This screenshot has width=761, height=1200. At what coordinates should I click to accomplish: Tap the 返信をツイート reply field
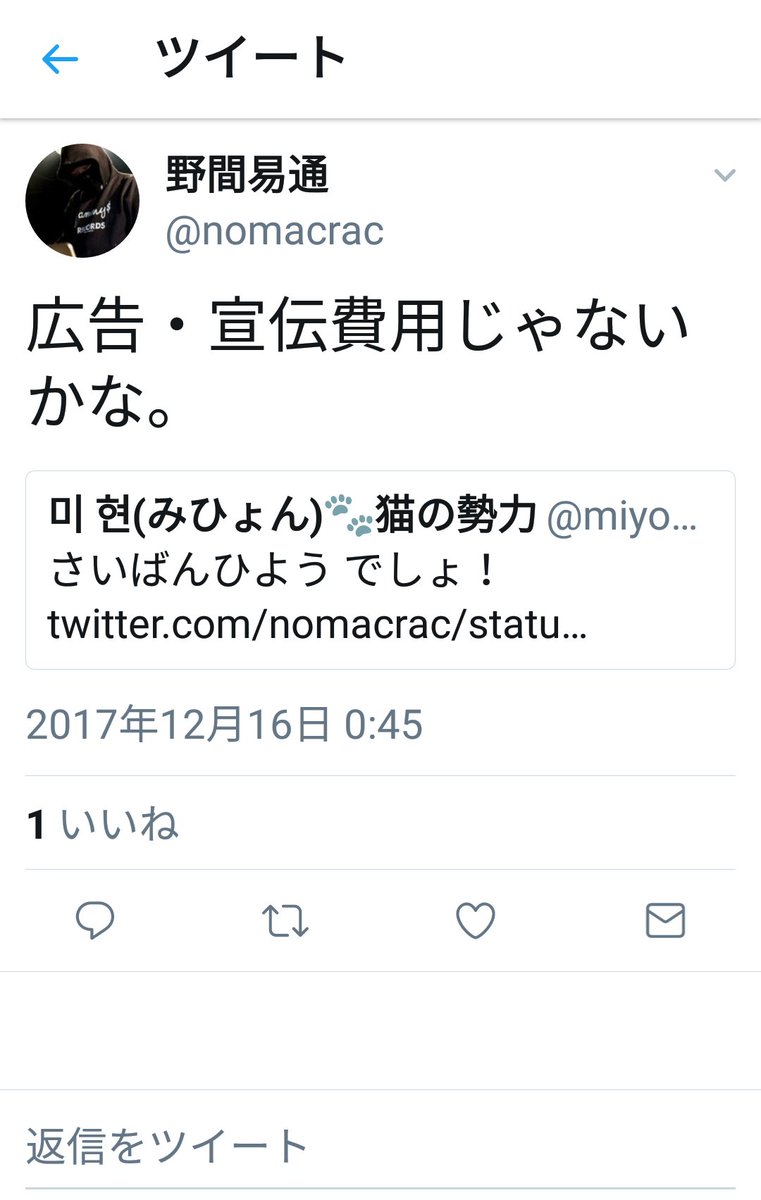tap(380, 1145)
